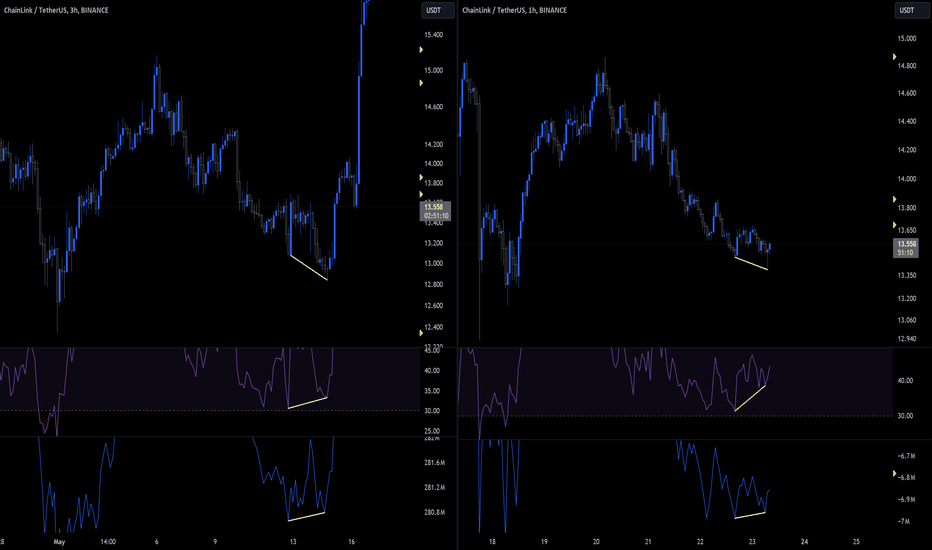This screenshot has height=550, width=932.
Task: Click the 16 date label on 3h time axis
Action: (351, 542)
